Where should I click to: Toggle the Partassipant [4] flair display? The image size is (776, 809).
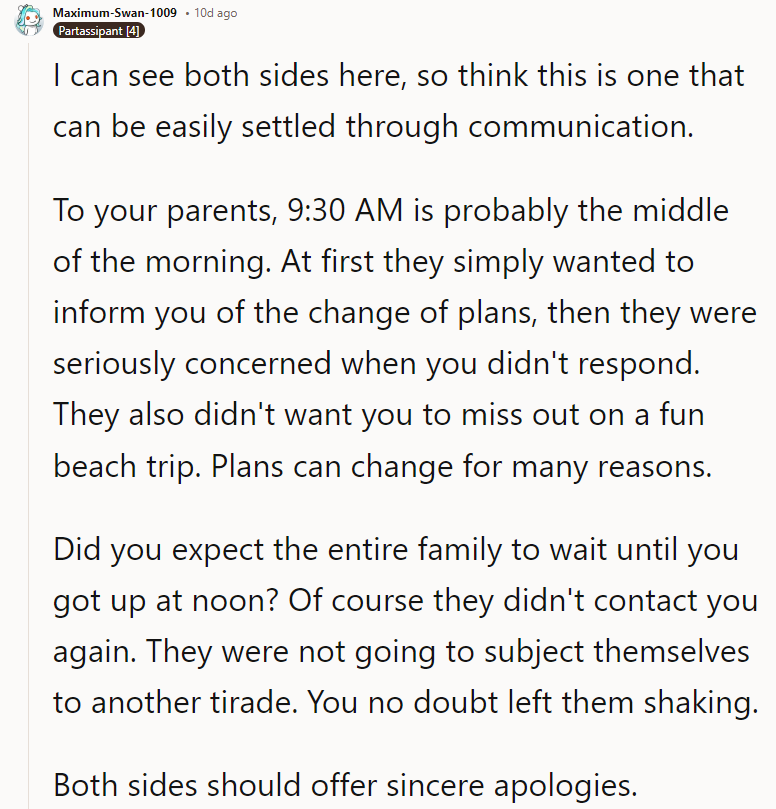click(98, 31)
